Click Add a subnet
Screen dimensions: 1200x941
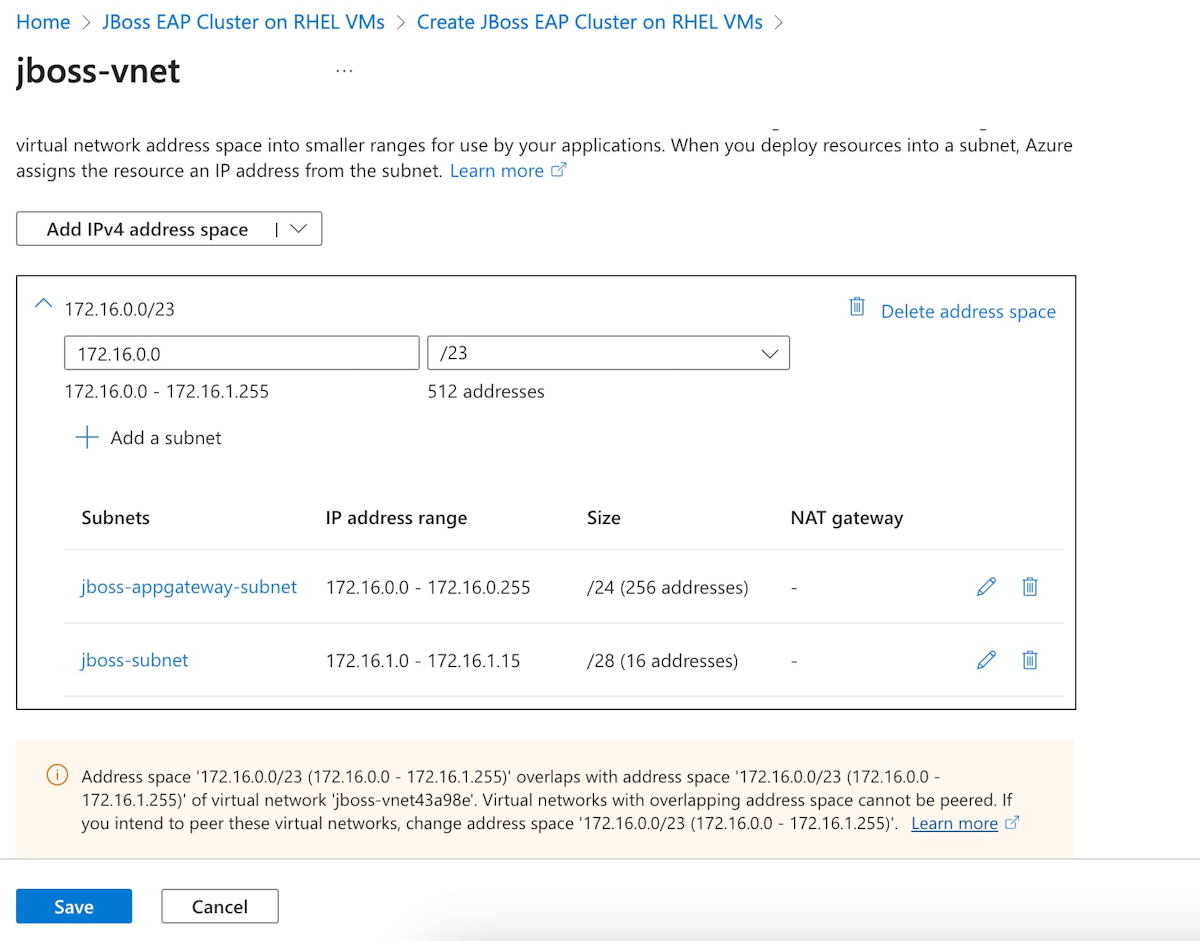(x=166, y=437)
